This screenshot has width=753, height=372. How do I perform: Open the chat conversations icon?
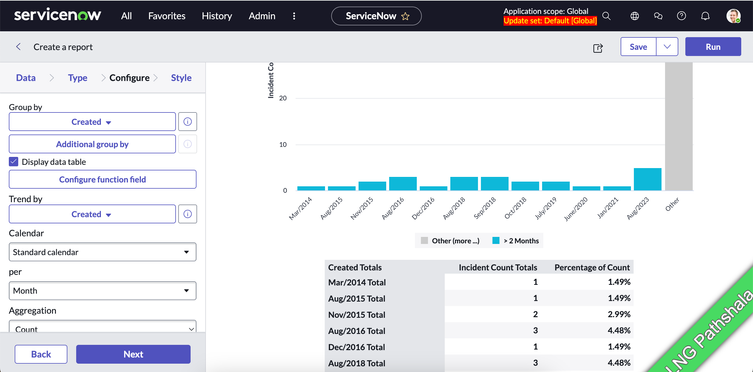658,16
